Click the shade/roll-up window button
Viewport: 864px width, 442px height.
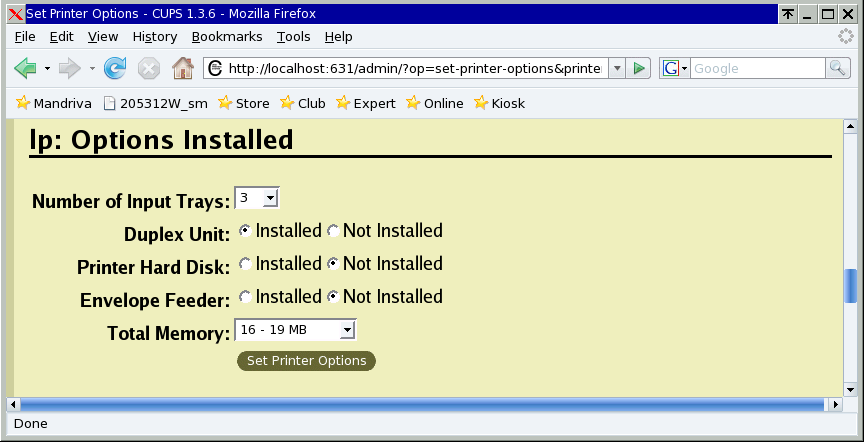[x=789, y=14]
